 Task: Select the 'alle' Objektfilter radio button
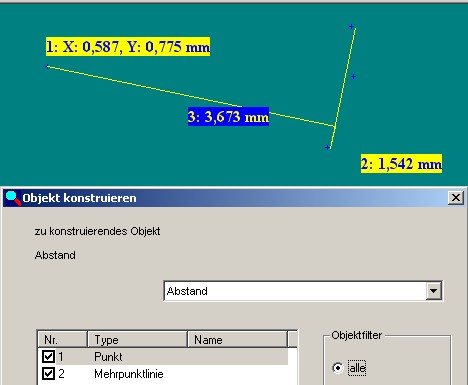pos(338,368)
